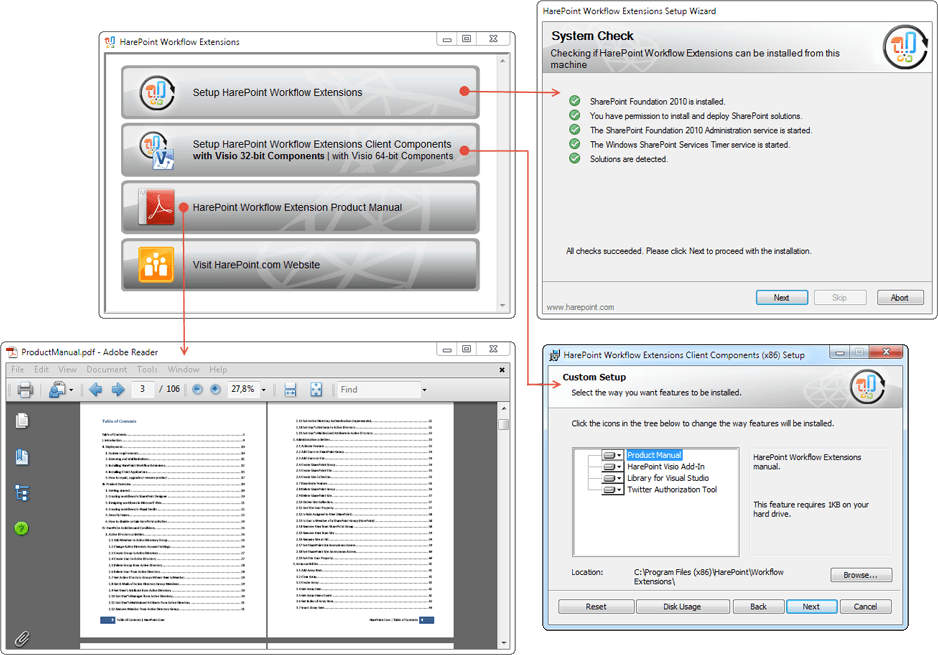This screenshot has width=938, height=655.
Task: Click the zoom out minus icon
Action: [x=197, y=389]
